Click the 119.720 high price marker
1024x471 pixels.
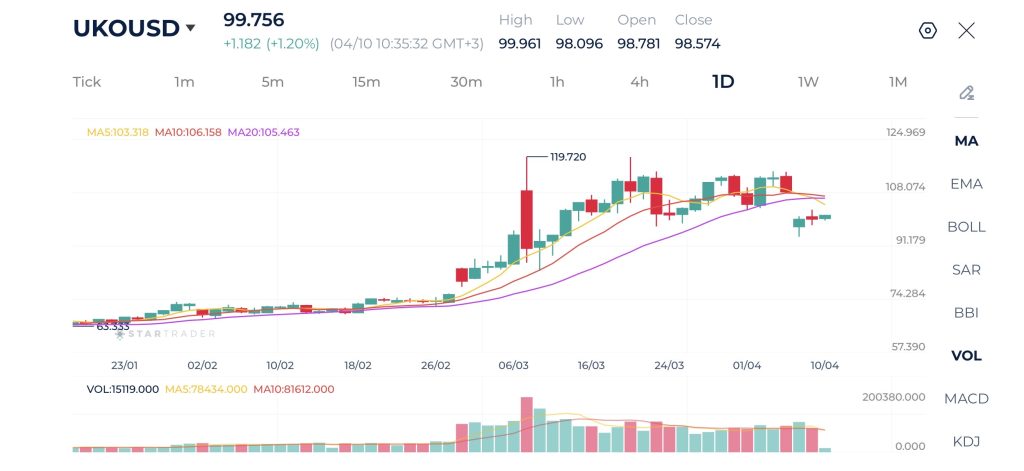click(568, 157)
